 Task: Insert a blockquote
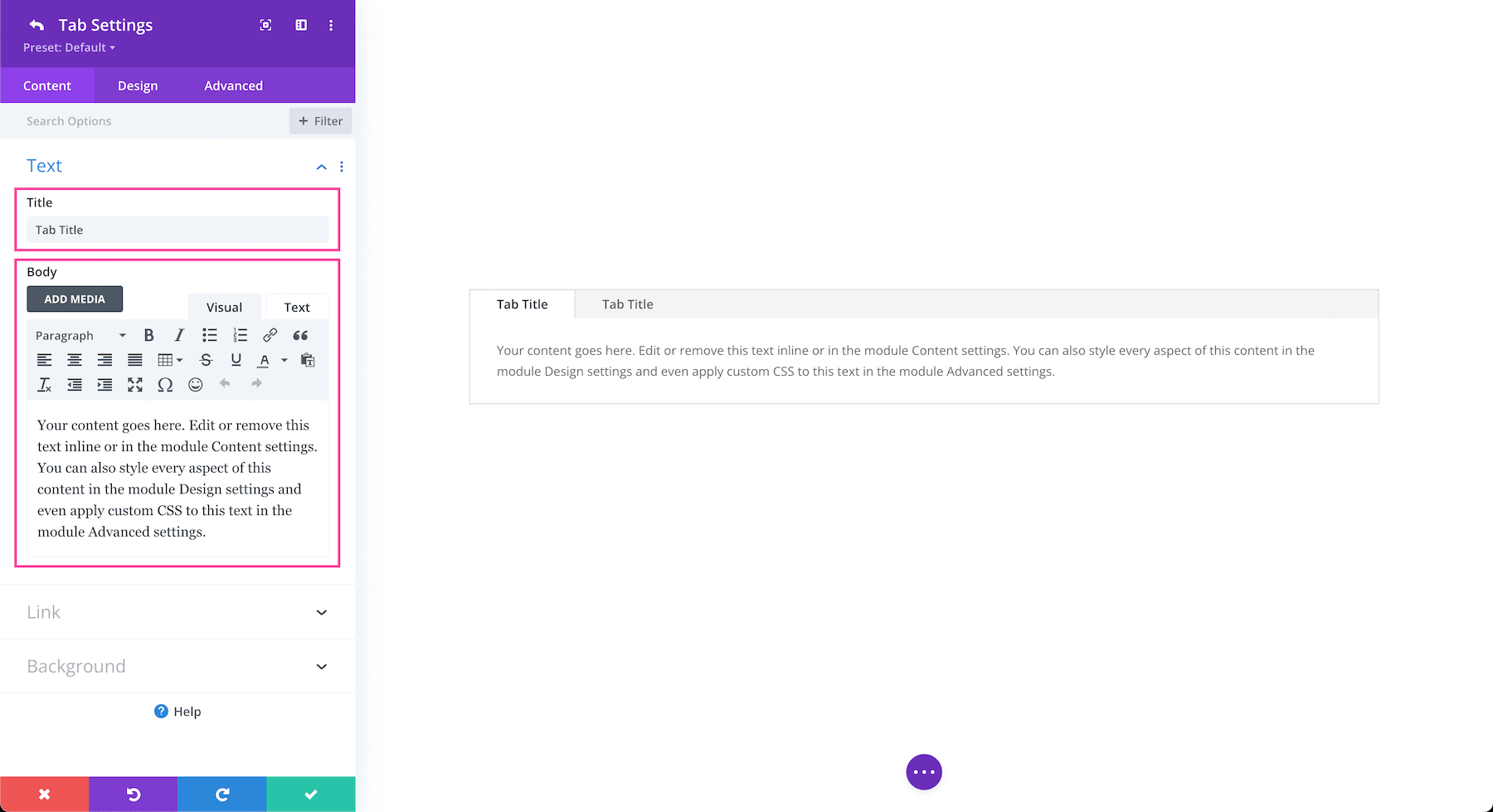[x=300, y=335]
